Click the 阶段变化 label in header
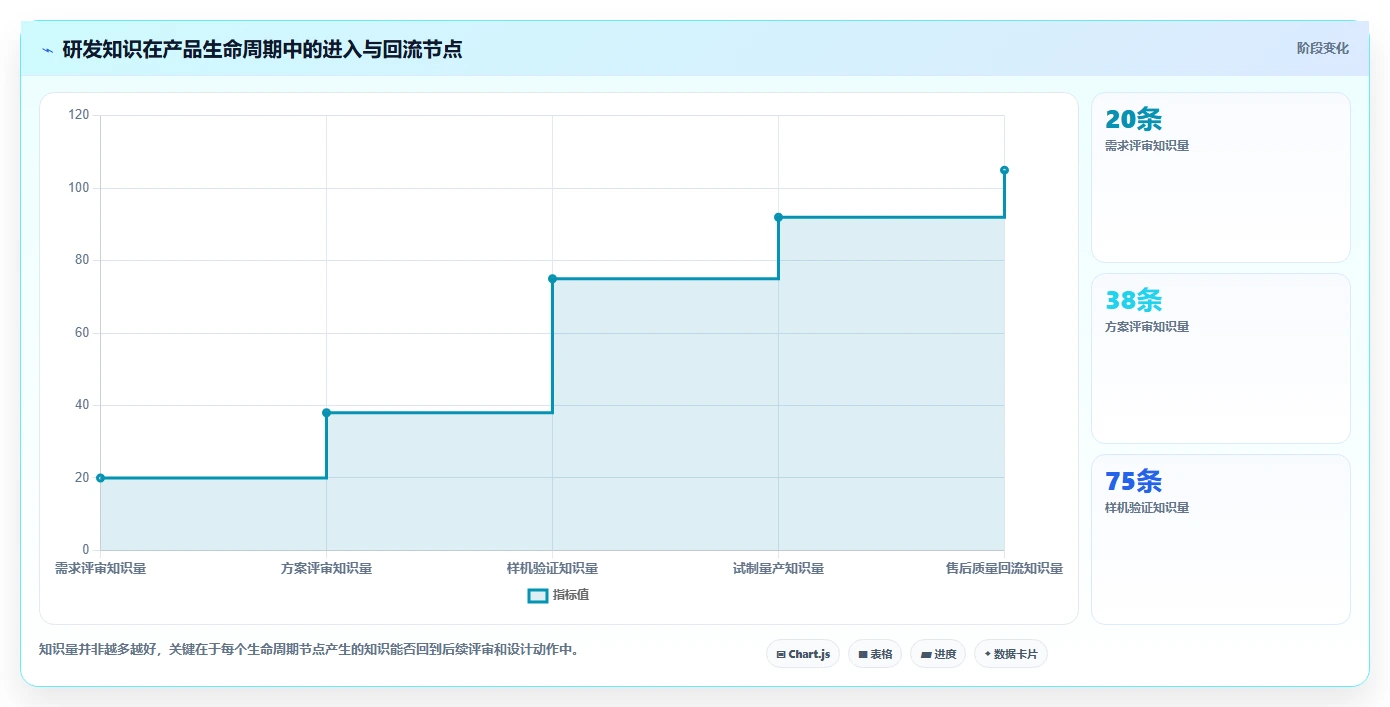 pyautogui.click(x=1323, y=48)
